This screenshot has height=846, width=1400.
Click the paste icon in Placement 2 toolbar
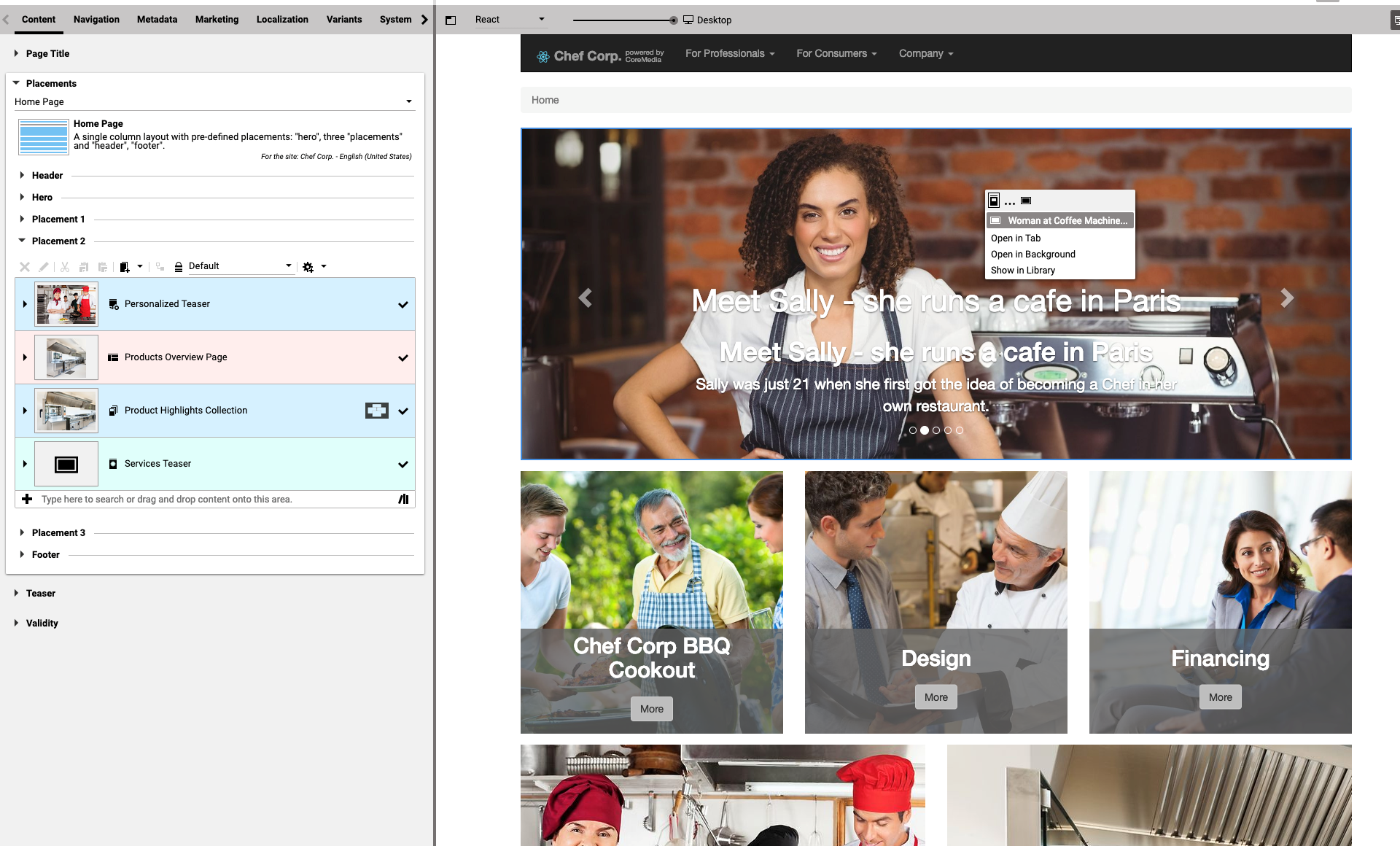(x=102, y=266)
